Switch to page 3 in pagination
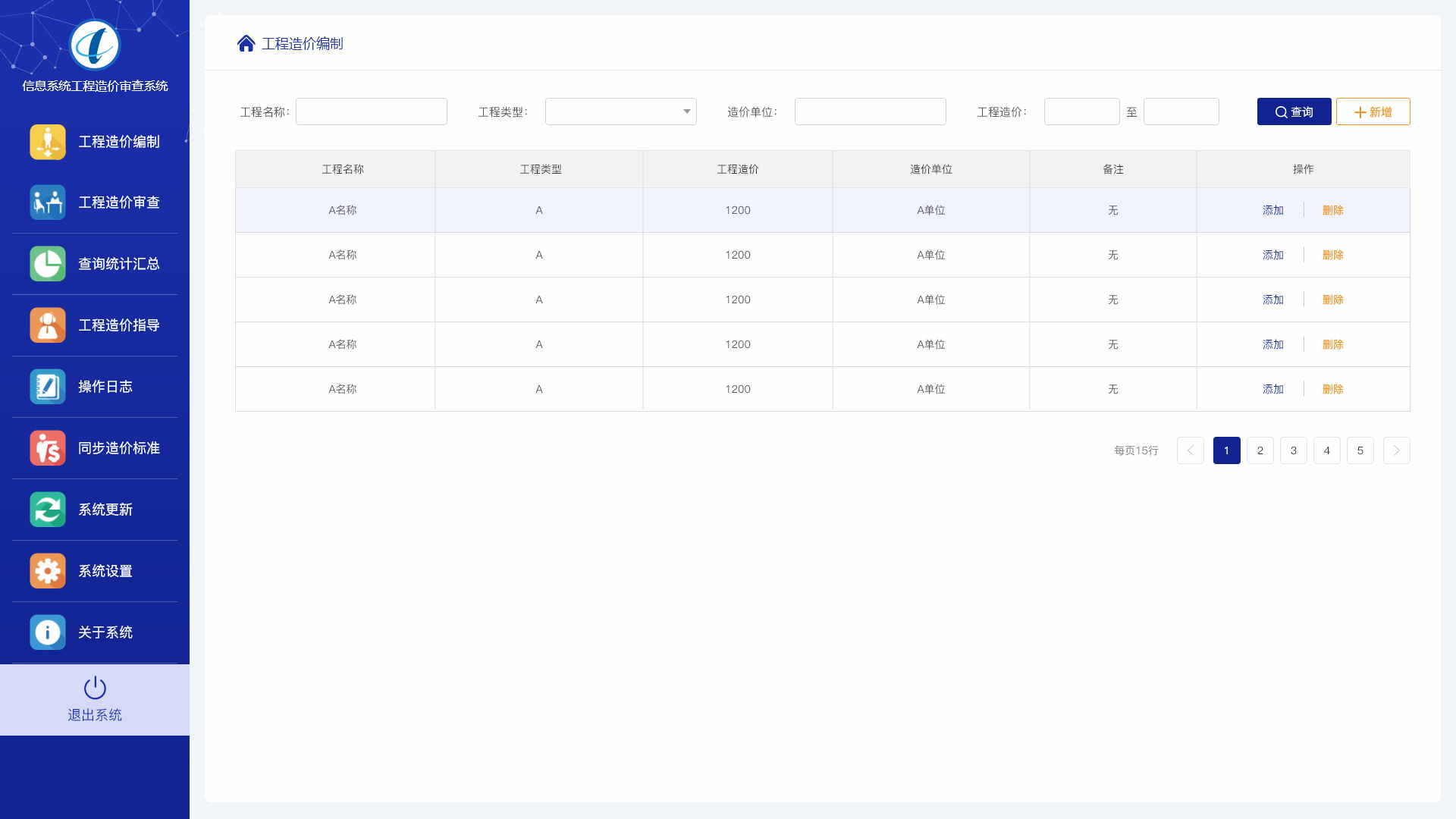Image resolution: width=1456 pixels, height=819 pixels. pyautogui.click(x=1293, y=450)
